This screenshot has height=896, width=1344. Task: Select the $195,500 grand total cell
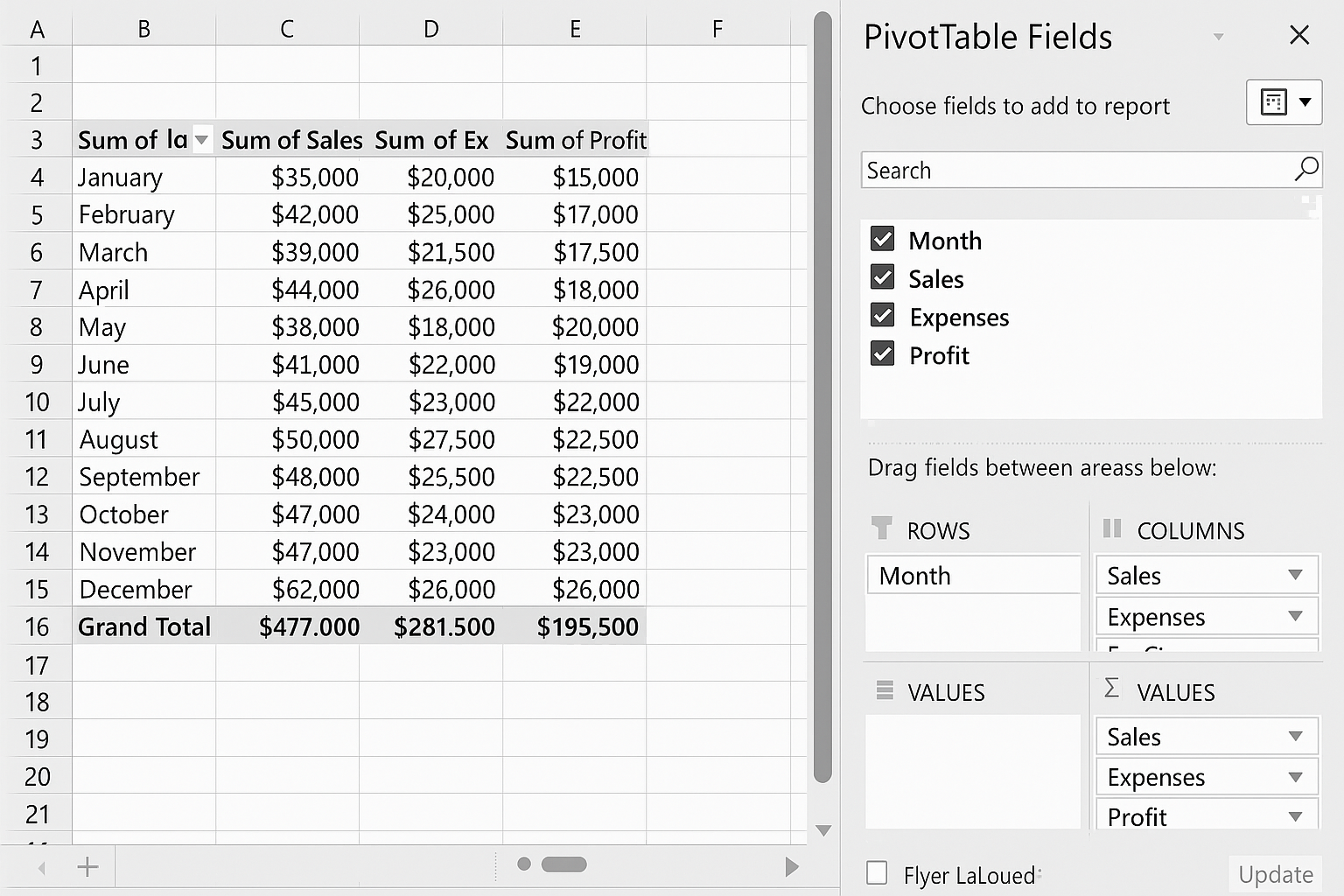click(x=575, y=626)
